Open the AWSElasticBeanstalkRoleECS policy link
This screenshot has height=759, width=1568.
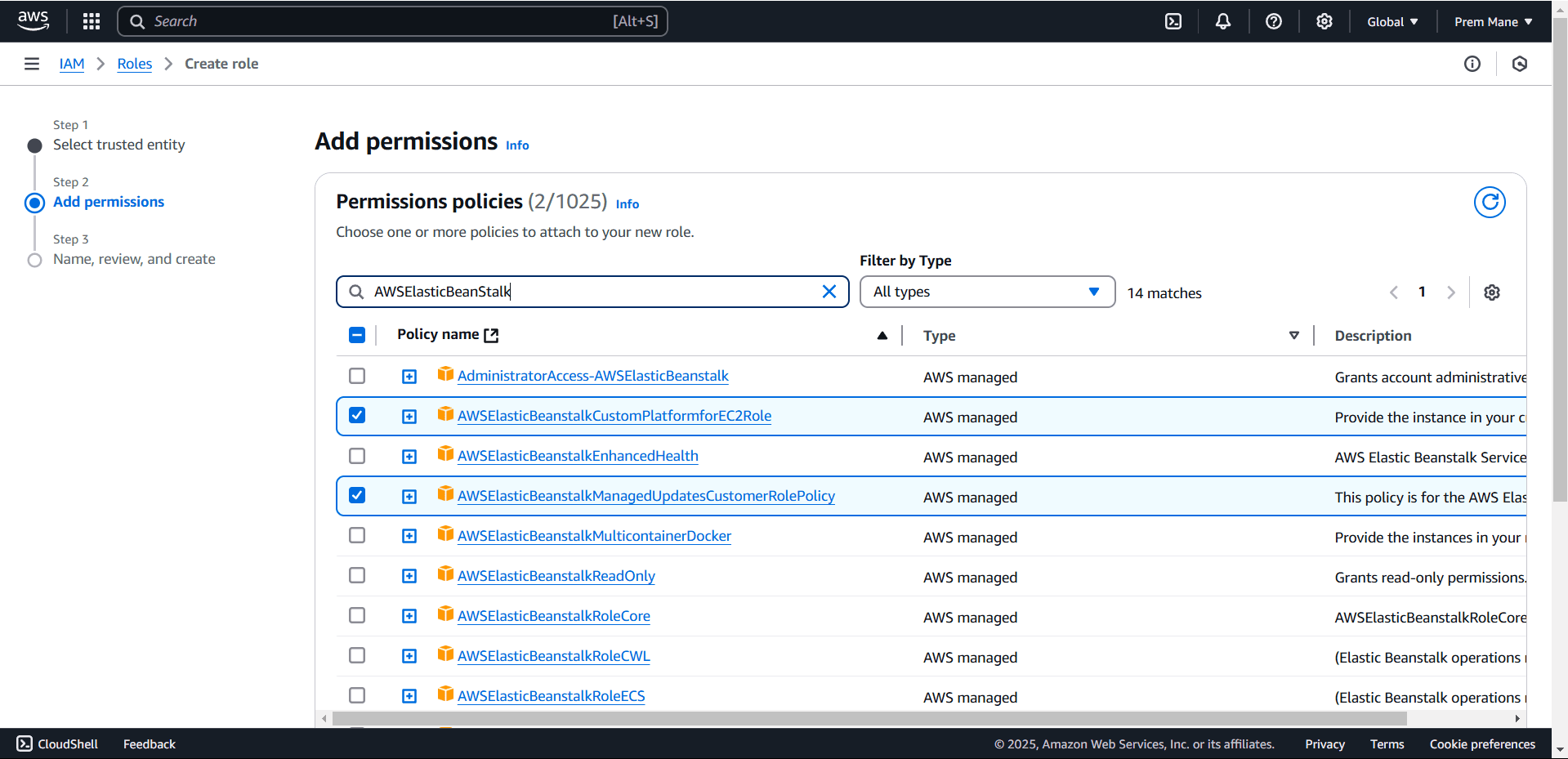(551, 696)
